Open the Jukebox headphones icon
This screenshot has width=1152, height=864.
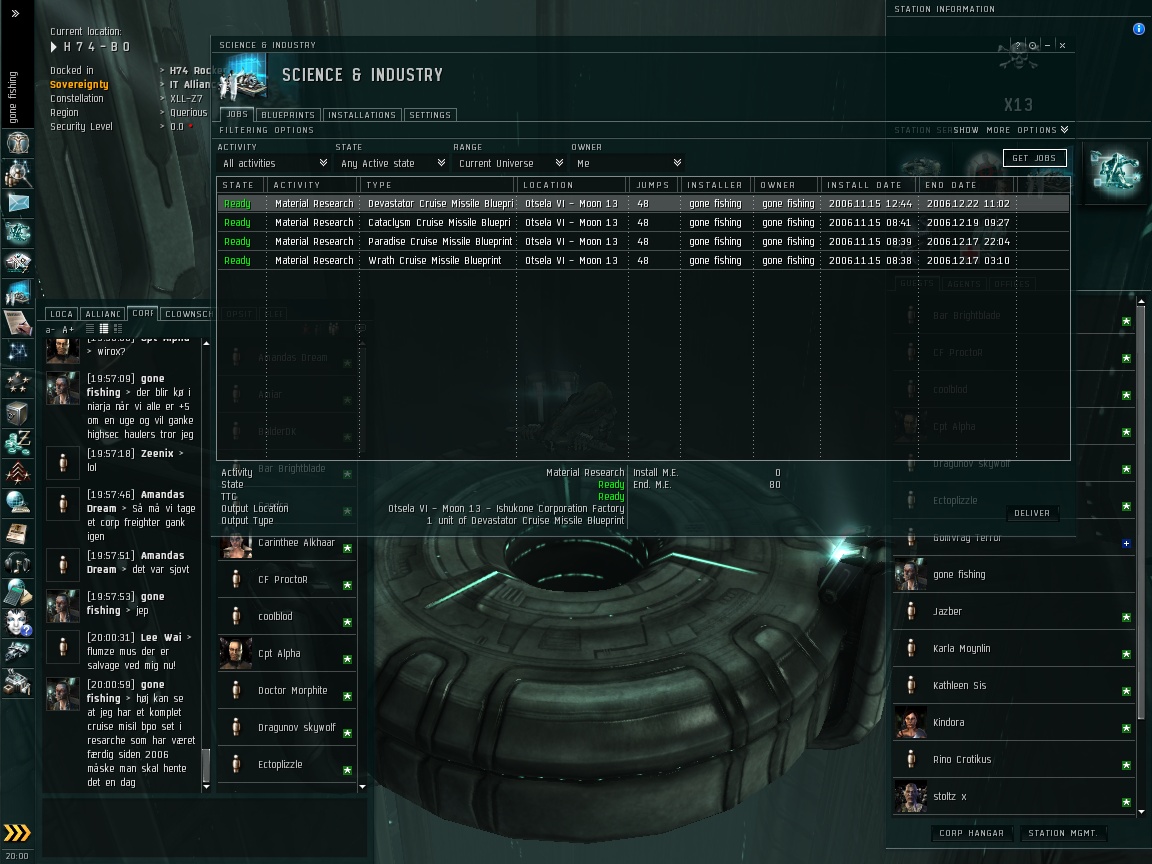click(x=18, y=563)
